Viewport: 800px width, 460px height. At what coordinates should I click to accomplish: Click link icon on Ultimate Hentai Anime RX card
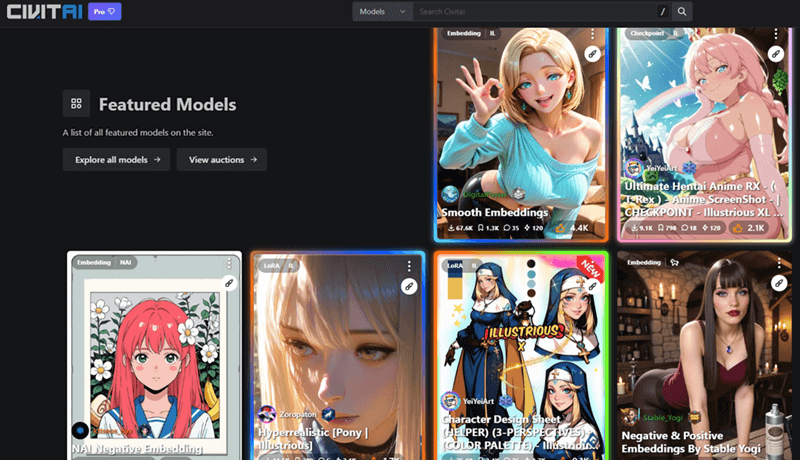click(776, 54)
